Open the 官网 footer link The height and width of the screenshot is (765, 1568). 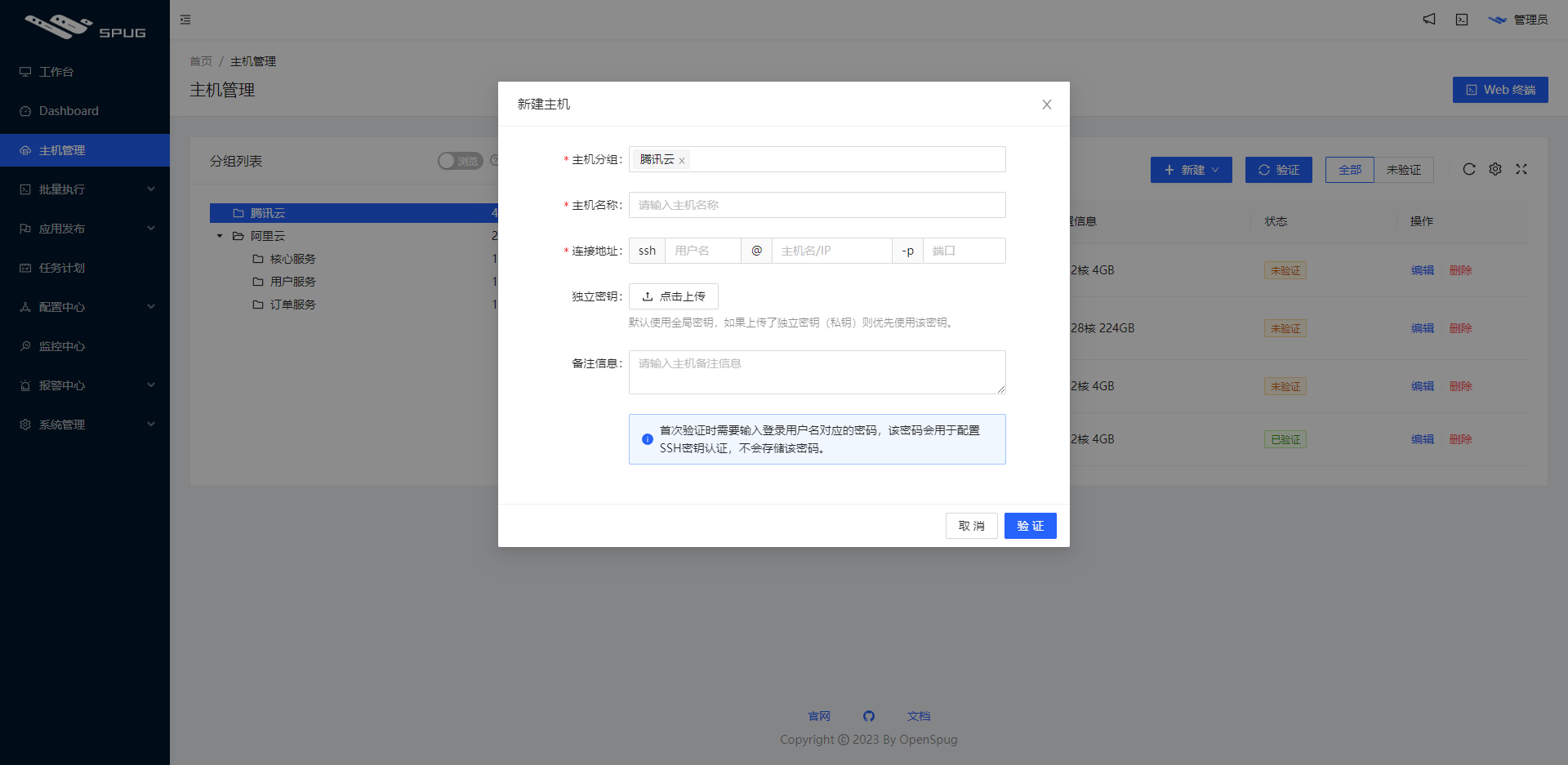click(x=819, y=716)
